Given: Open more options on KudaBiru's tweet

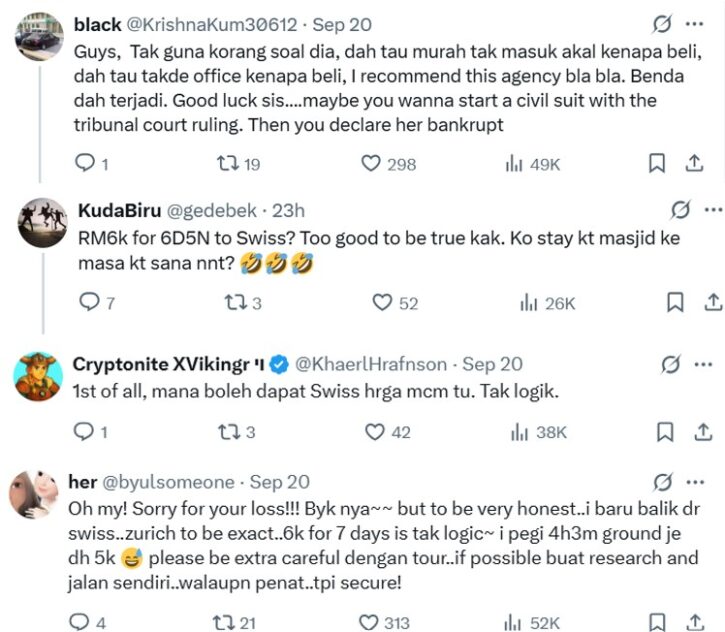Looking at the screenshot, I should tap(713, 210).
